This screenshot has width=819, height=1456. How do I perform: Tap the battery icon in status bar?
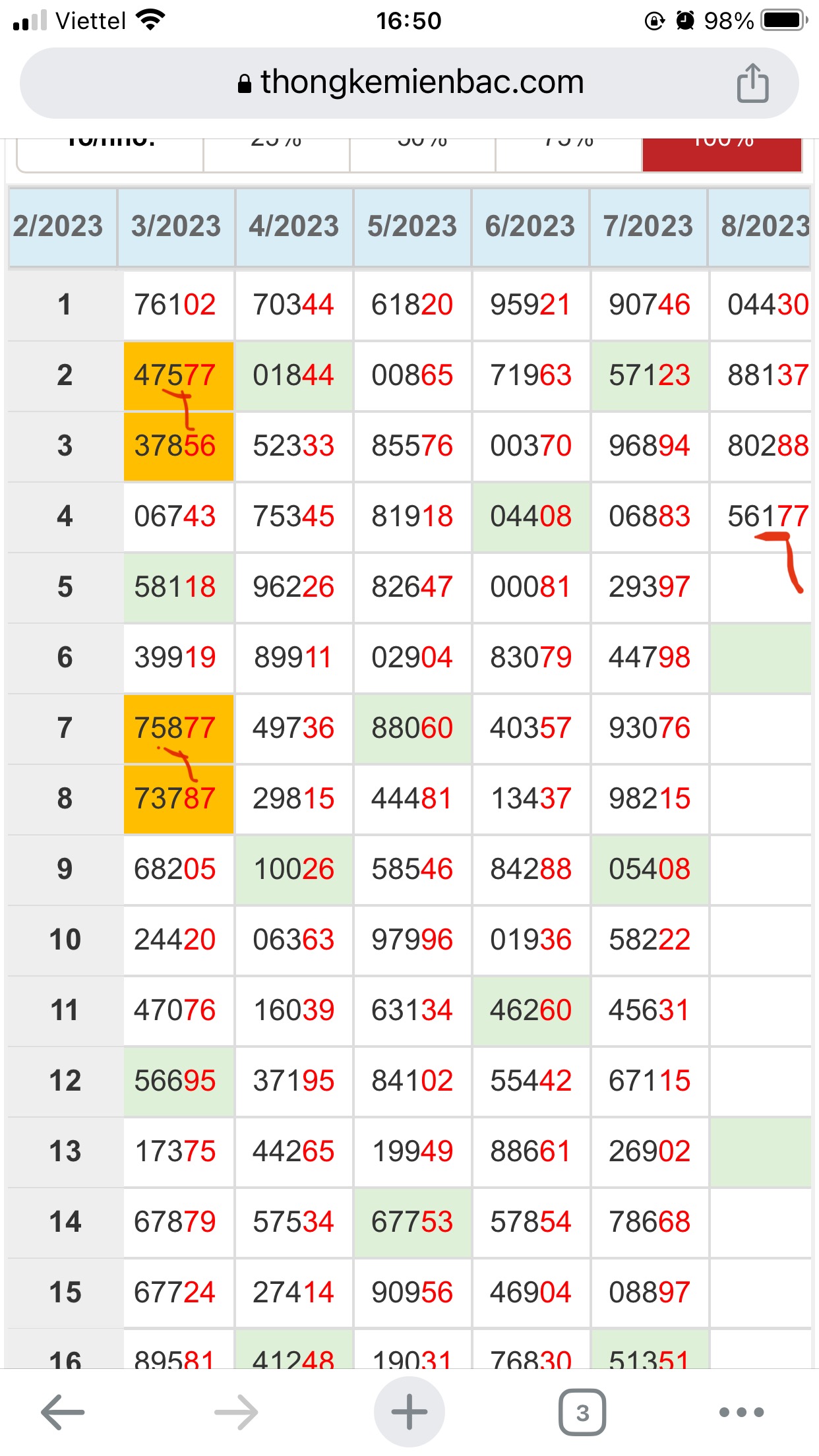click(x=783, y=20)
